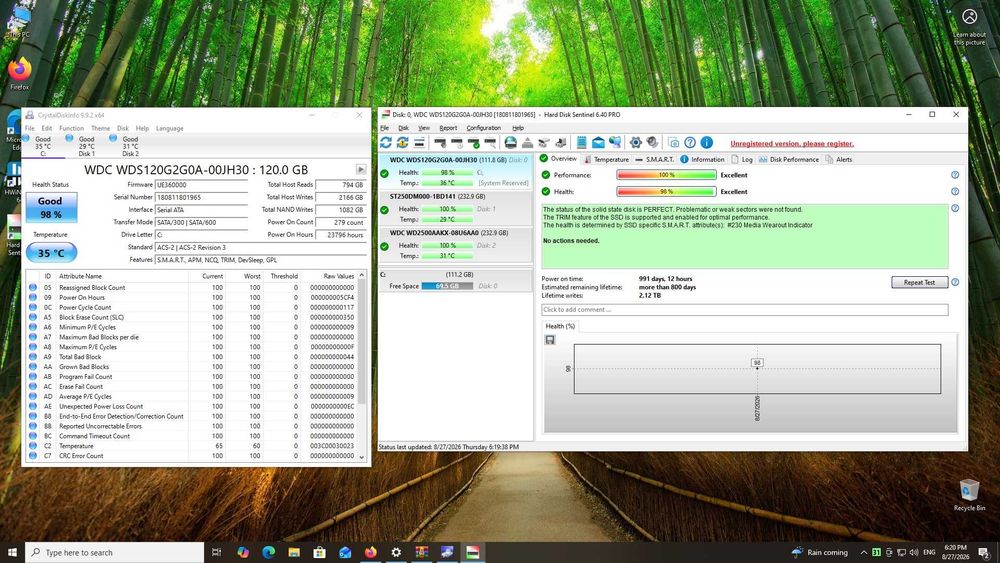Select Disk 1 Good 29 °C in CrystalDiskInfo
The height and width of the screenshot is (563, 1000).
85,146
